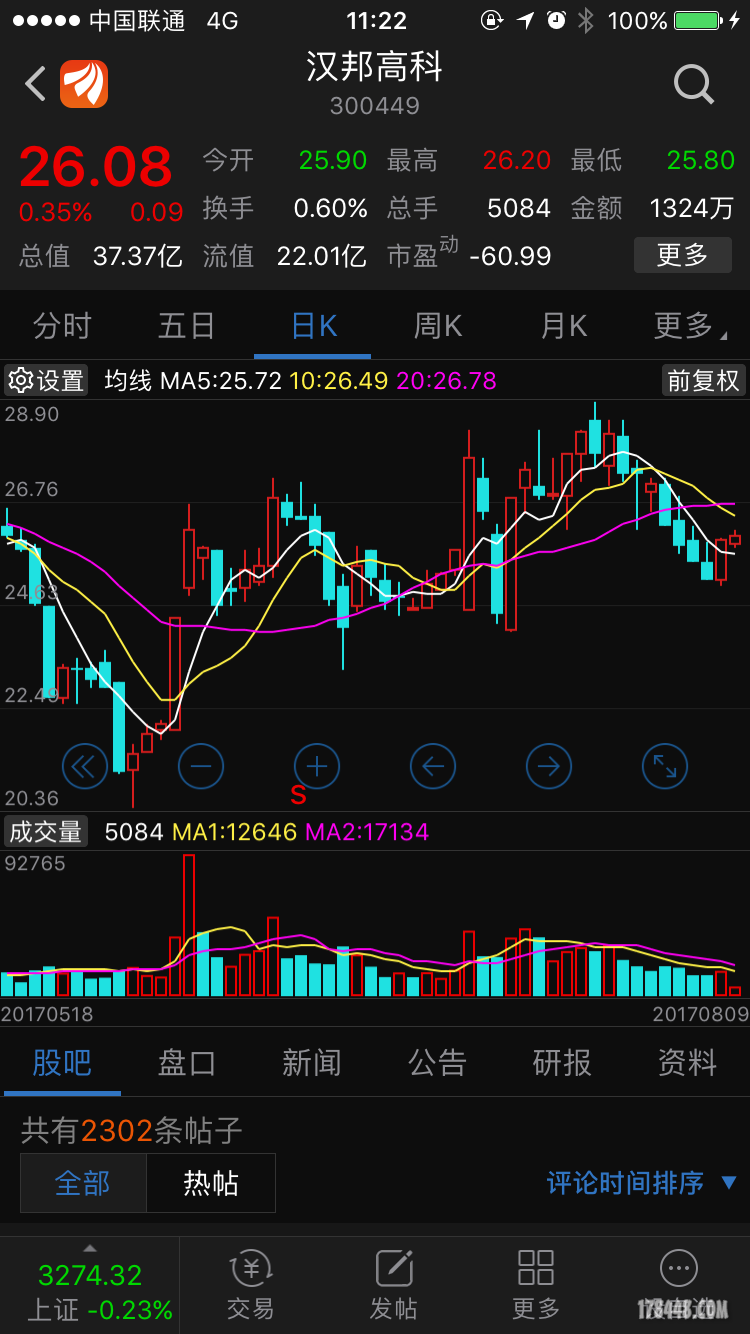This screenshot has height=1334, width=750.
Task: Zoom out chart with minus button
Action: point(201,767)
